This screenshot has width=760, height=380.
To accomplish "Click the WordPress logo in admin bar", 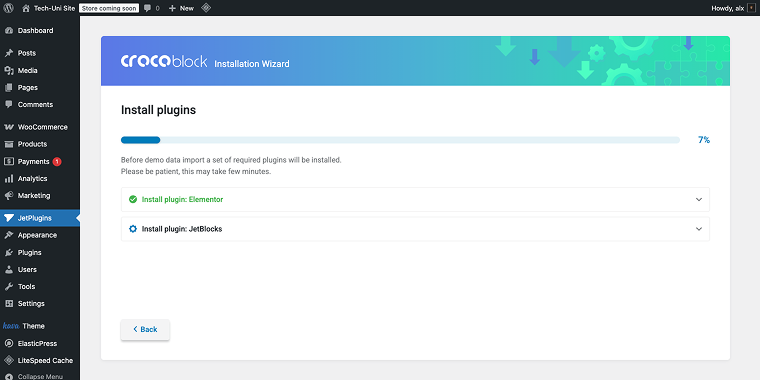I will pyautogui.click(x=9, y=8).
